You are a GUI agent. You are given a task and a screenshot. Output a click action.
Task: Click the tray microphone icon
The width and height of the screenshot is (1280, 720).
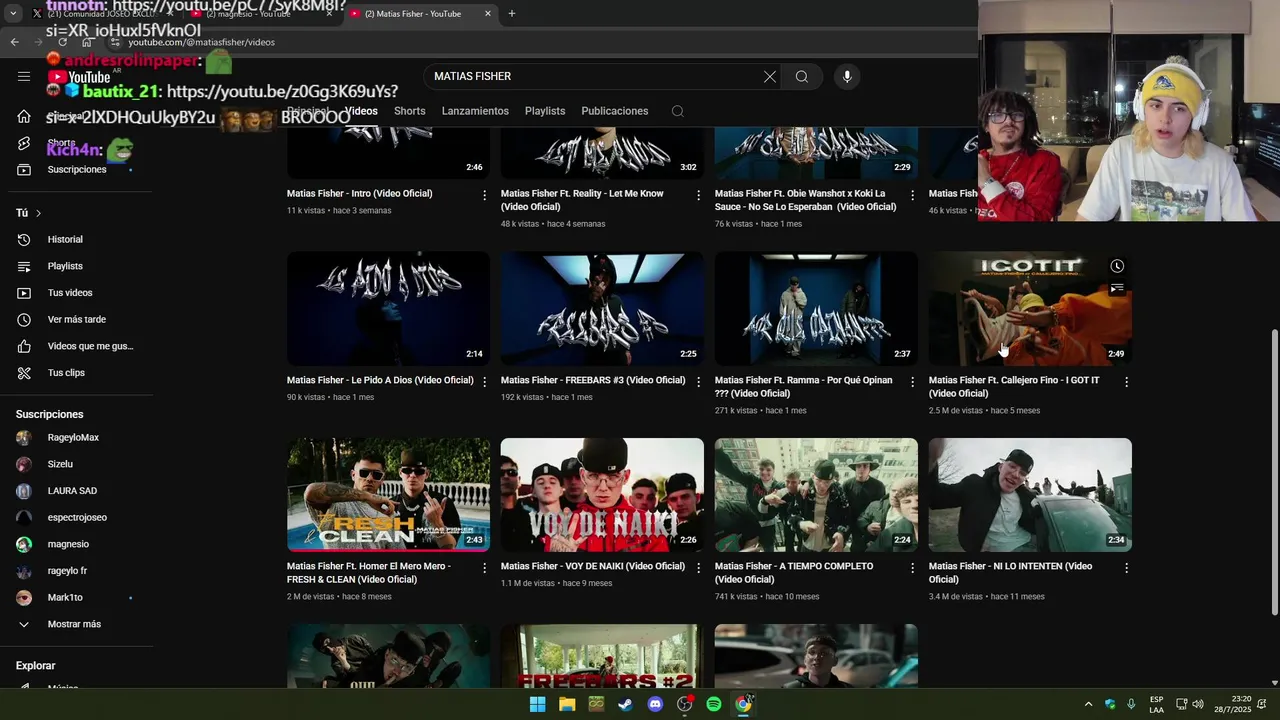(1131, 704)
